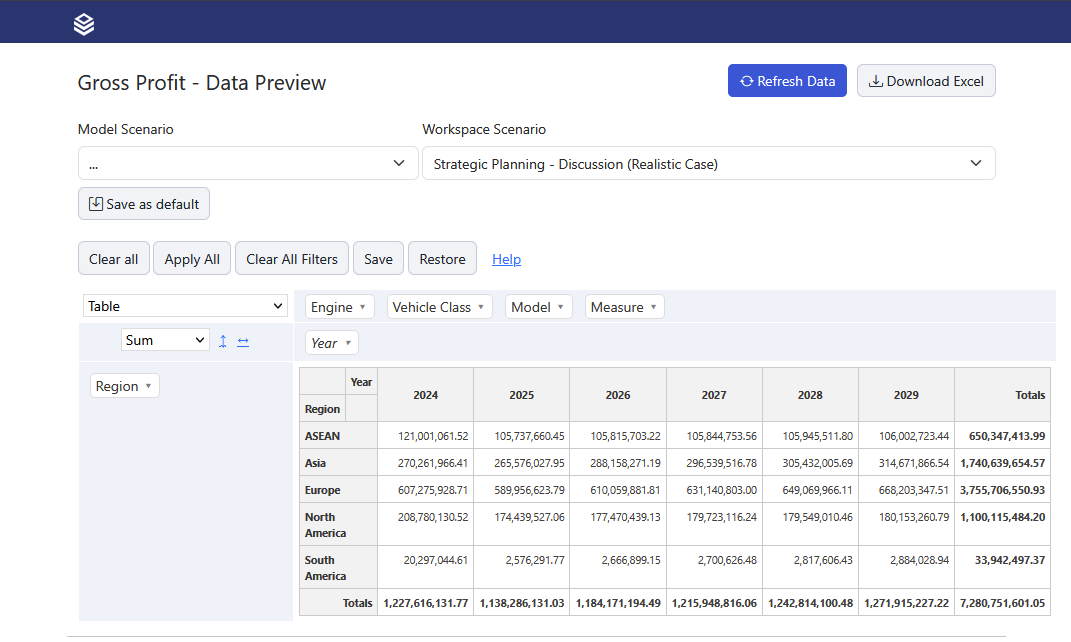Open the Help link
Image resolution: width=1071 pixels, height=642 pixels.
[x=506, y=259]
